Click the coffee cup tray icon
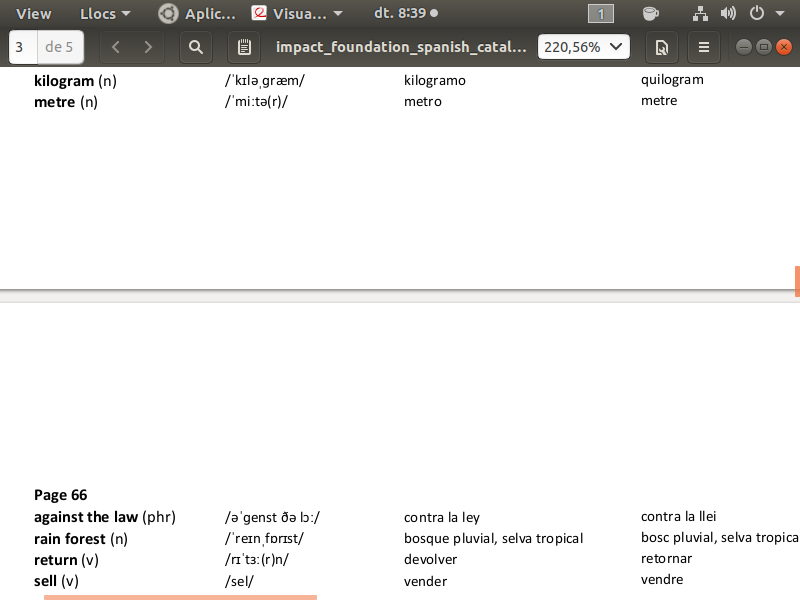This screenshot has height=600, width=800. 651,14
